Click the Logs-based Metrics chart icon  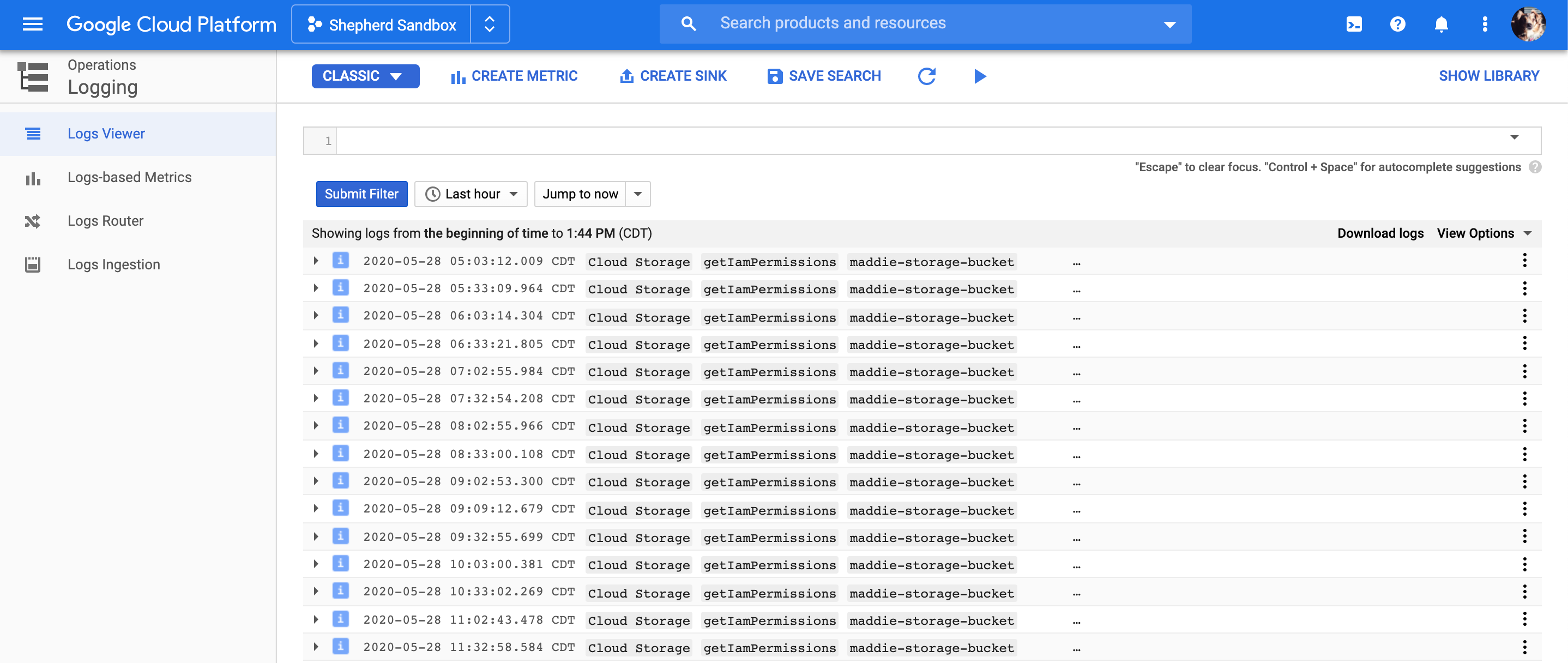click(x=33, y=177)
